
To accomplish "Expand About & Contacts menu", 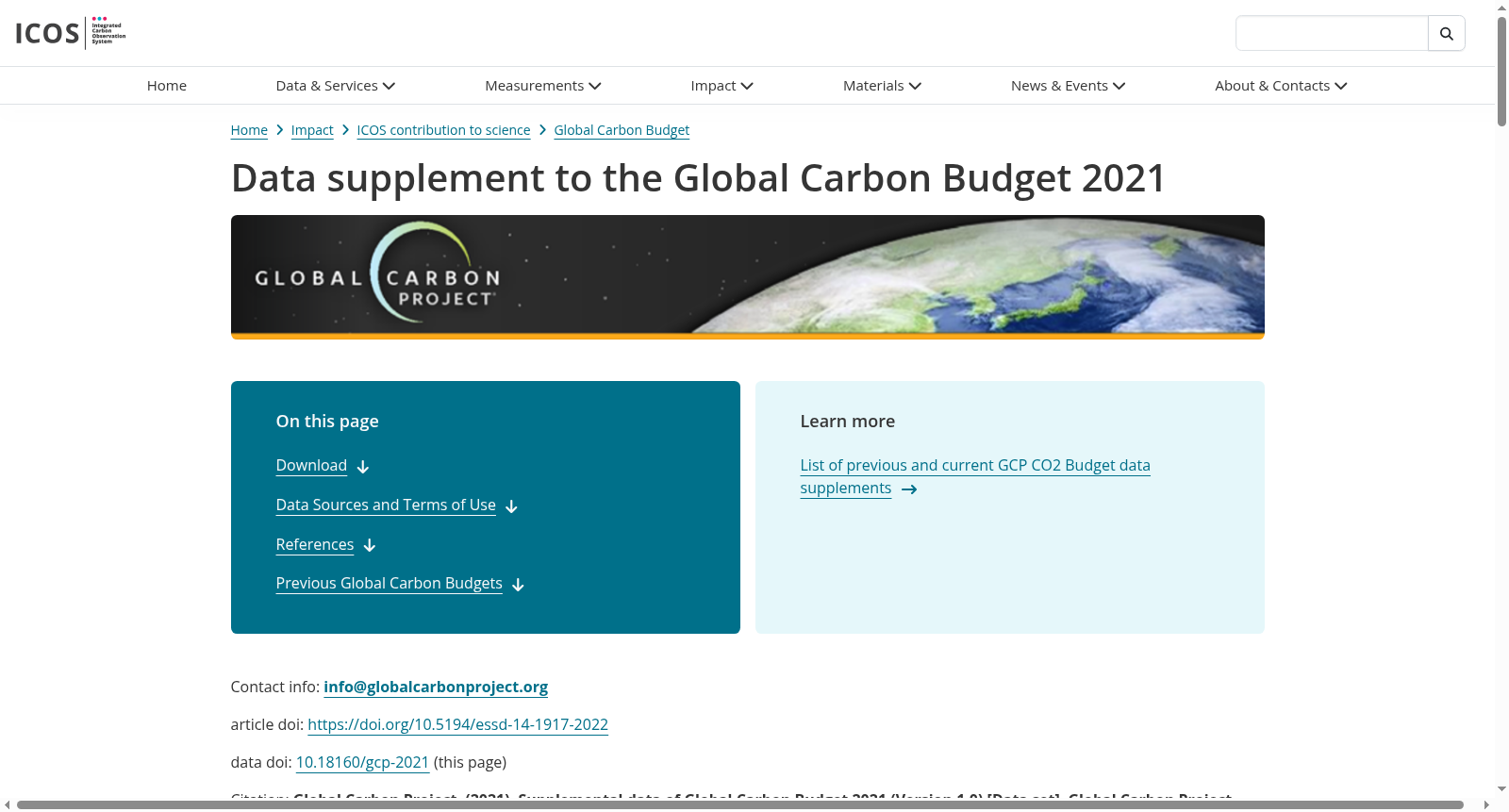I will (x=1282, y=86).
